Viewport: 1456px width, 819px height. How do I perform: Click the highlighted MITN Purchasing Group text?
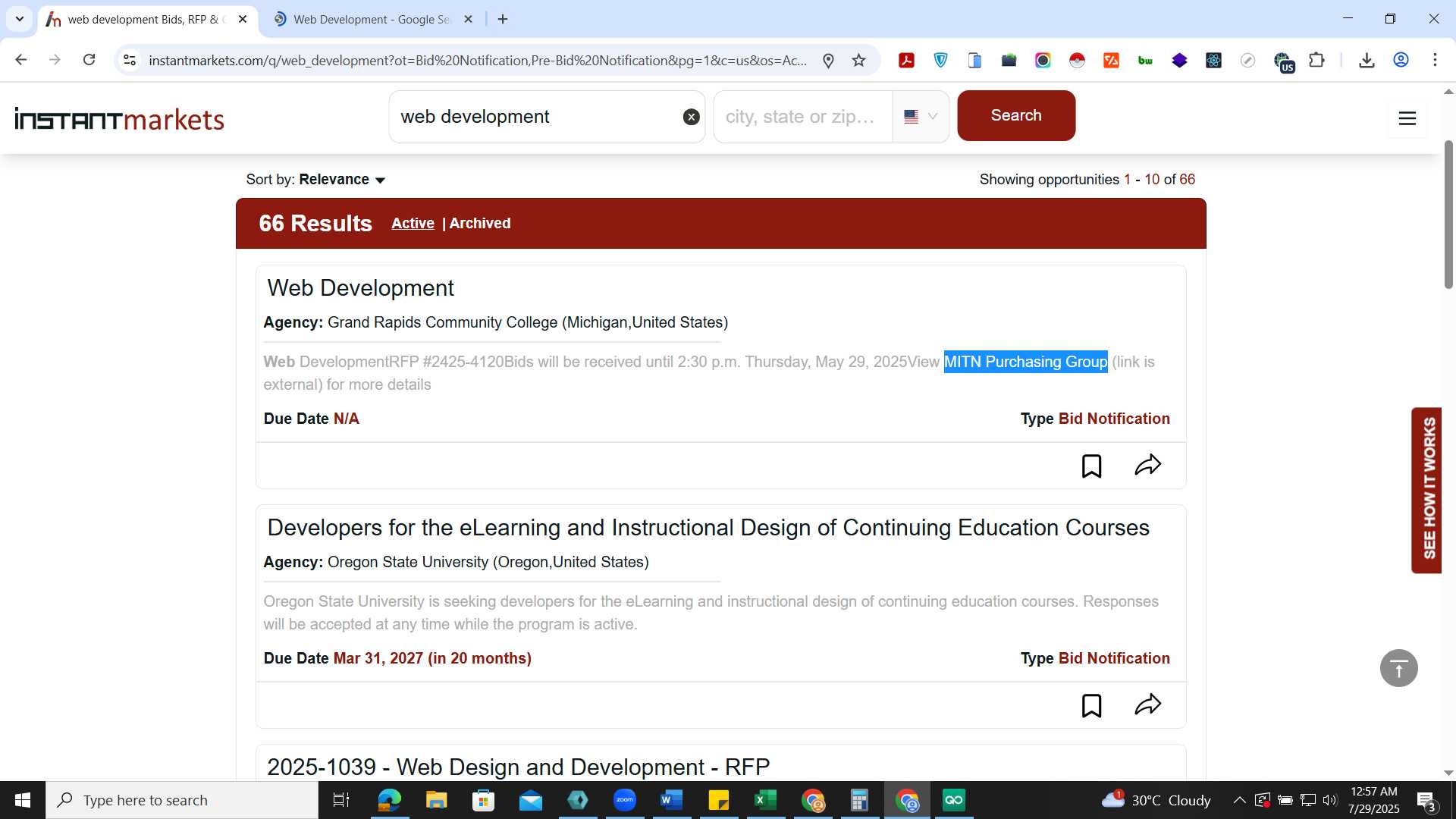[1025, 362]
